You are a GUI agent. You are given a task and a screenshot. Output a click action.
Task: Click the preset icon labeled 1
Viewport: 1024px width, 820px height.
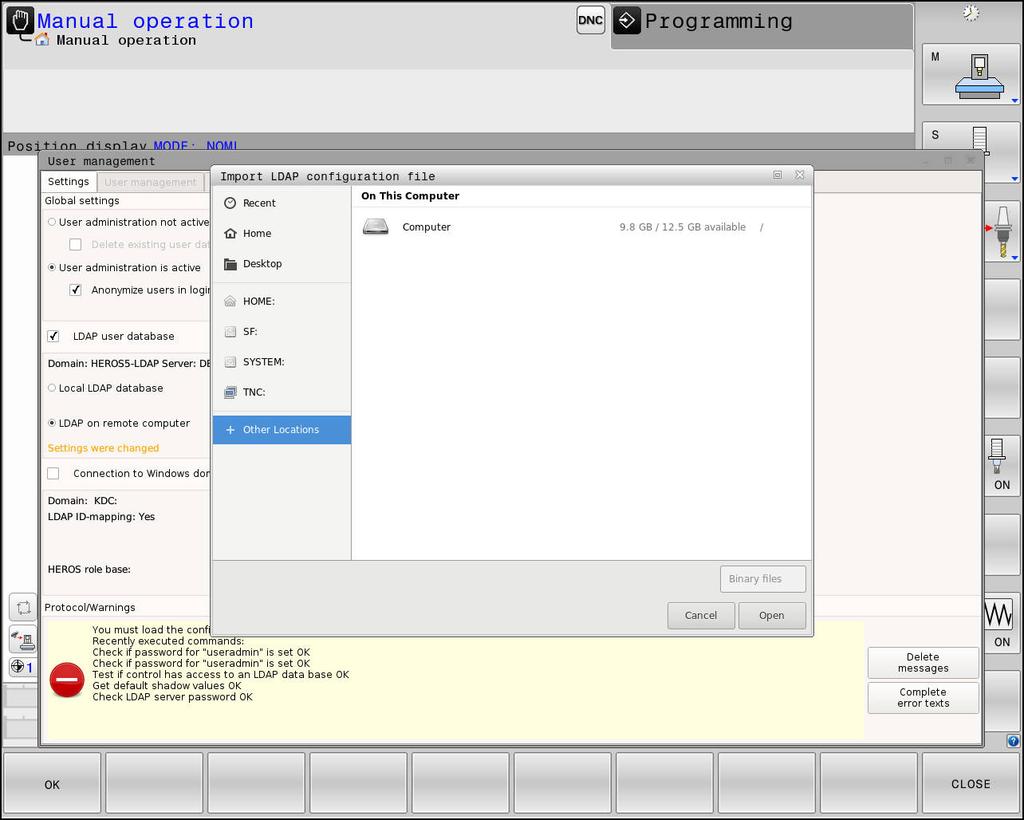point(22,667)
